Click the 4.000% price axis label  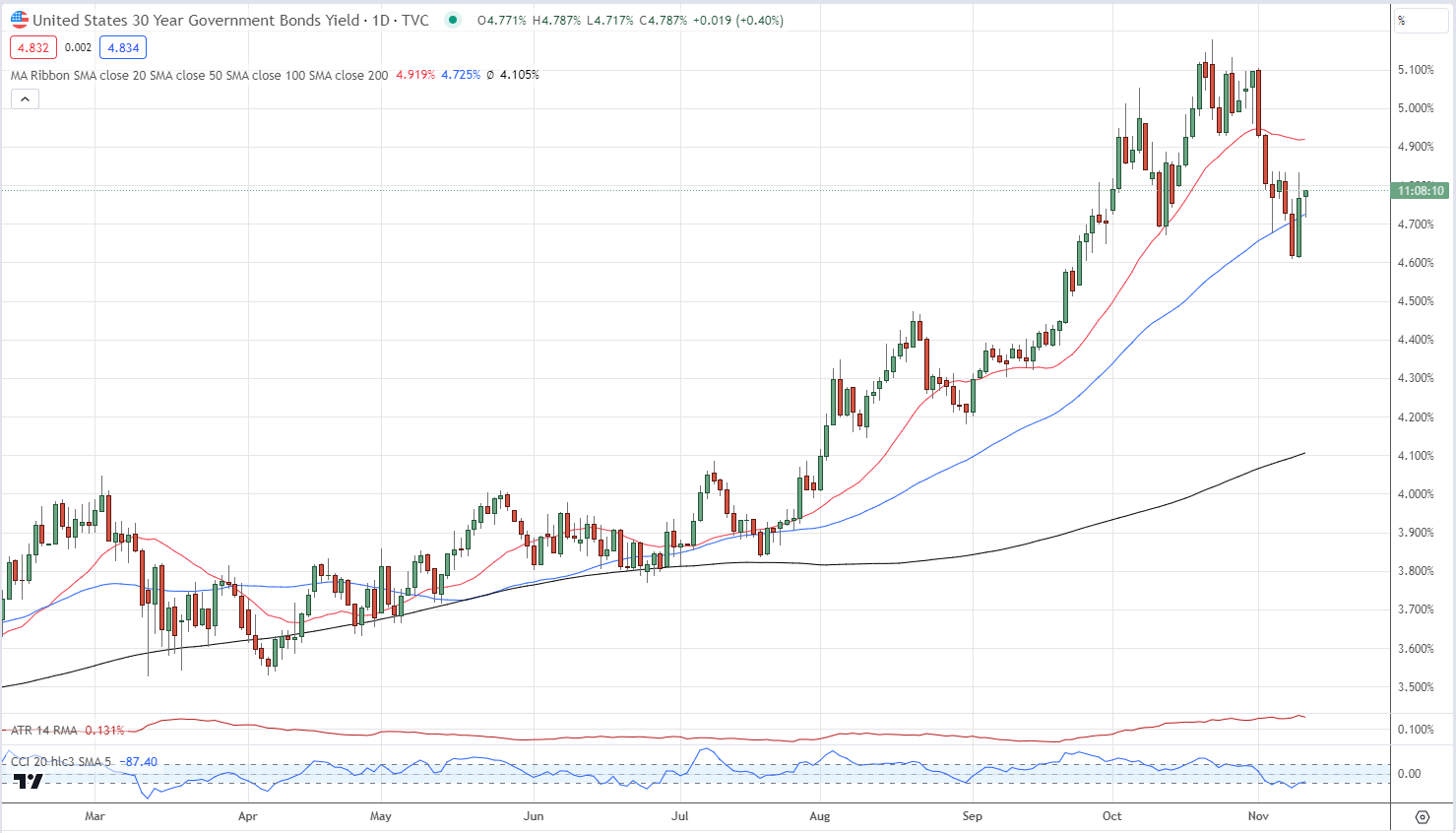(x=1416, y=494)
